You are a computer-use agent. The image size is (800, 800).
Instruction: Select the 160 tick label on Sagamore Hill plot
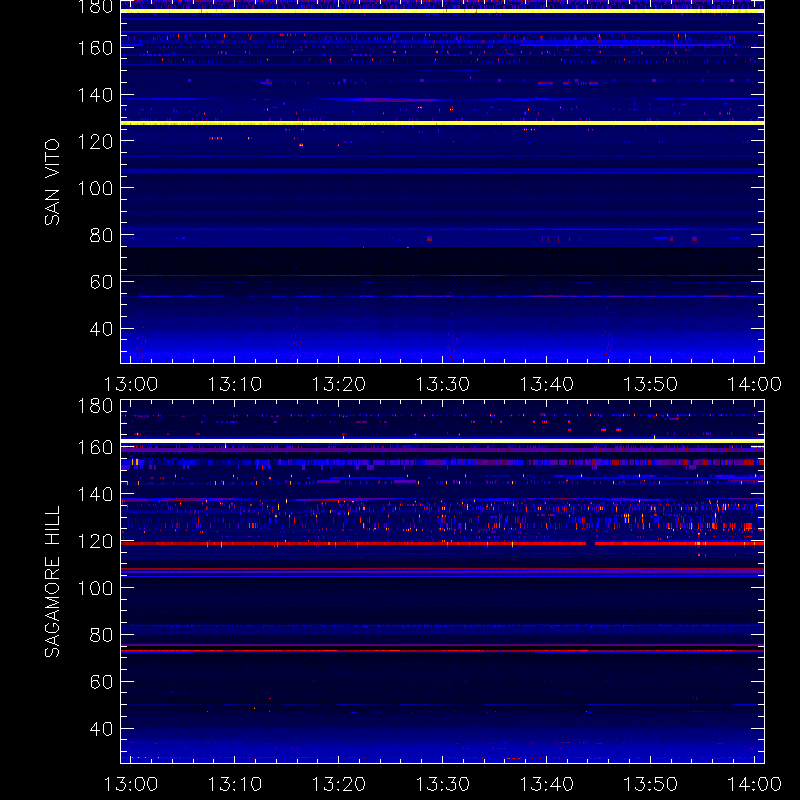(x=95, y=447)
